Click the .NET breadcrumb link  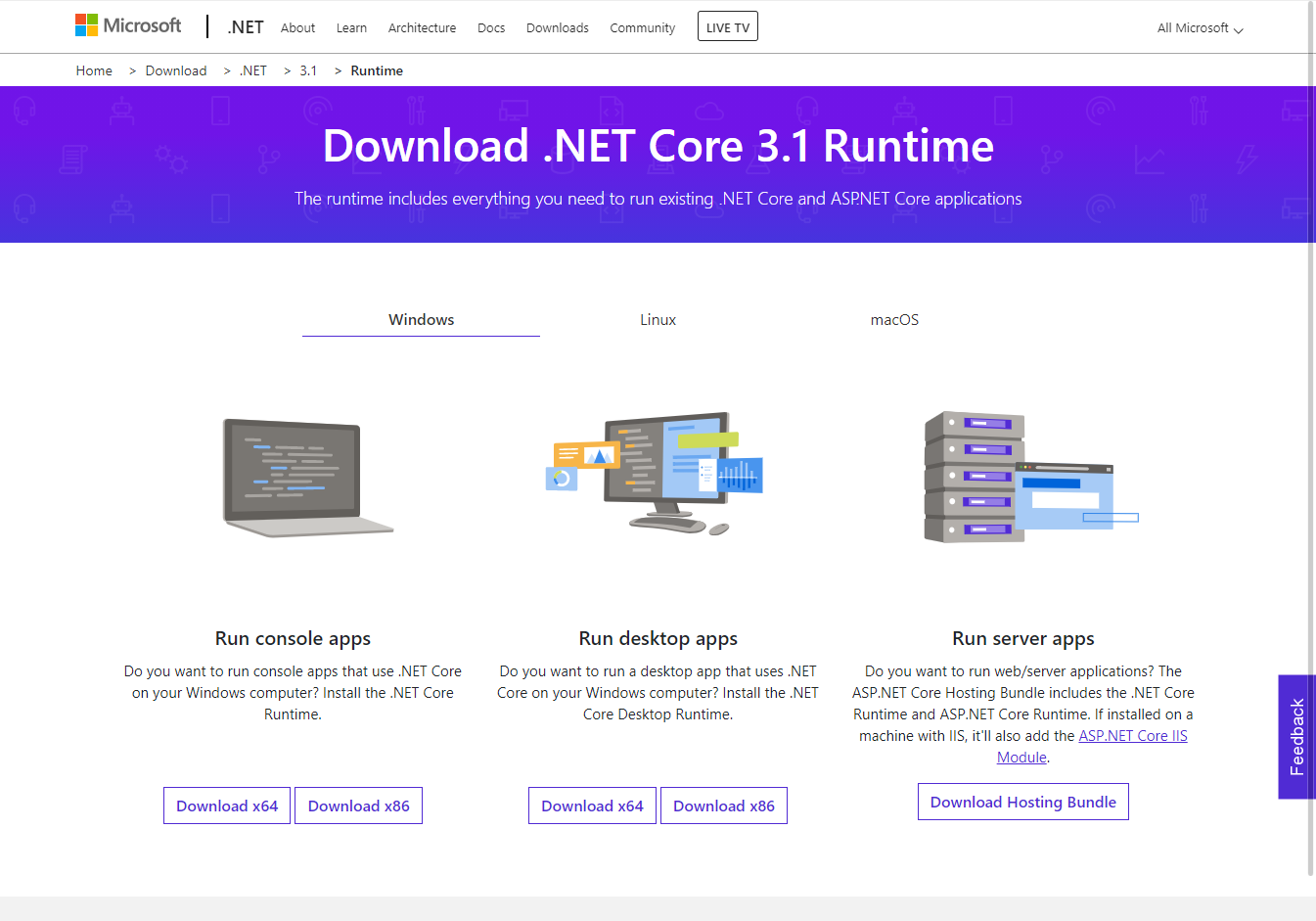tap(253, 70)
